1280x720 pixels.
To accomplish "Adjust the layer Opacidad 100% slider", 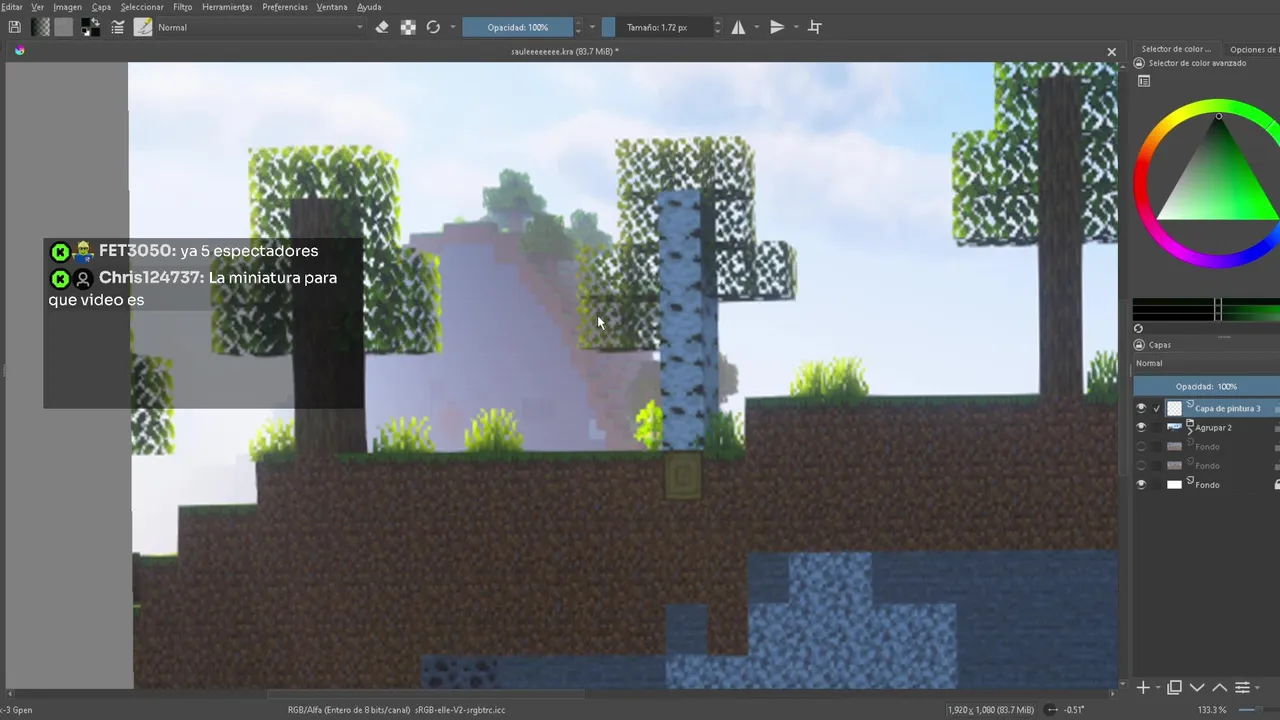I will (1206, 386).
